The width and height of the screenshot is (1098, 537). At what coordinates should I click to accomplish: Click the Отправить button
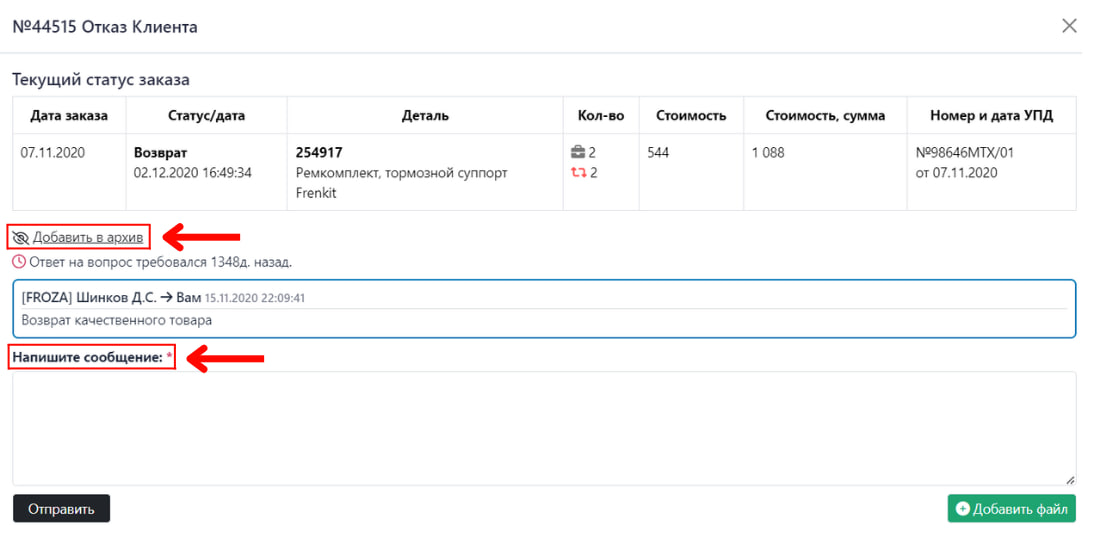62,509
